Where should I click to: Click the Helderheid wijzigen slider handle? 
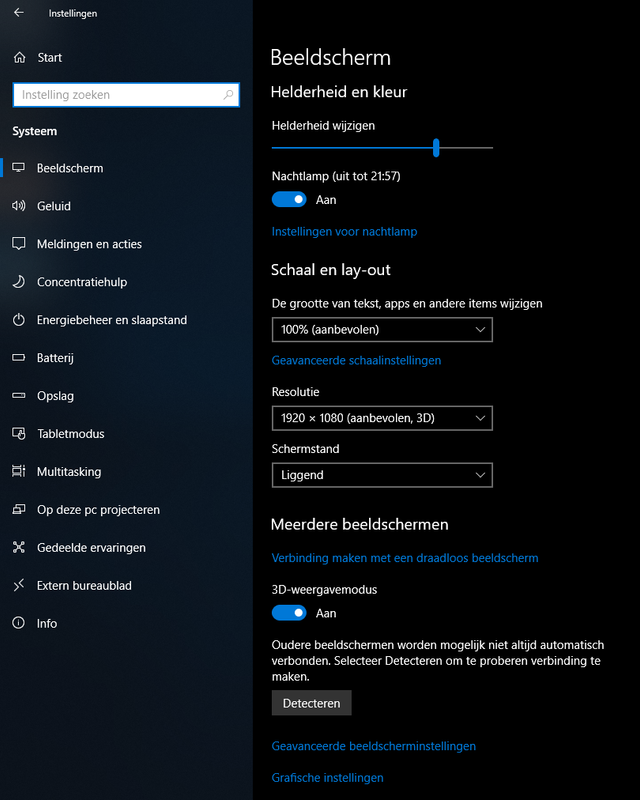coord(436,147)
